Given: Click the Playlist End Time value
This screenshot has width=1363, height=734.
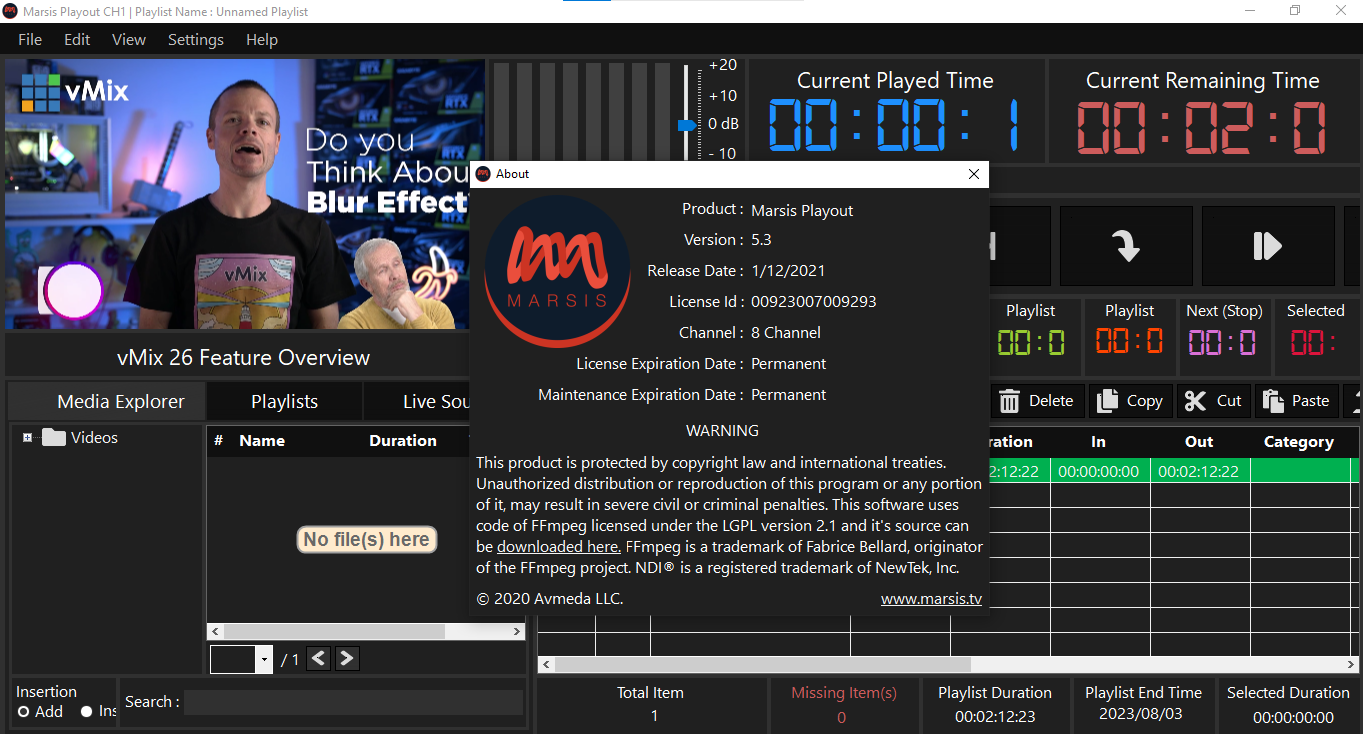Looking at the screenshot, I should tap(1143, 714).
